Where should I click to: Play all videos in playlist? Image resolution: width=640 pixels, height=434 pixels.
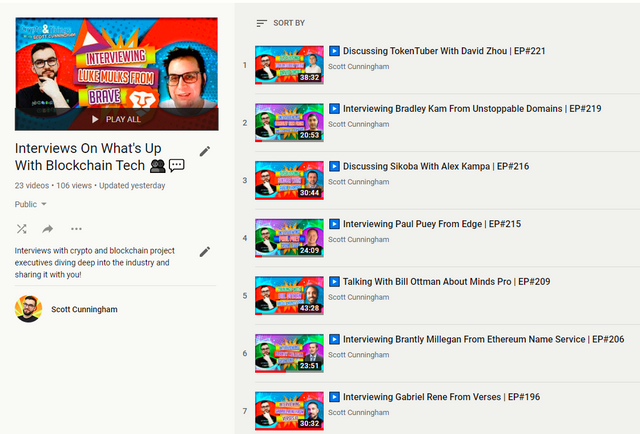click(x=117, y=119)
